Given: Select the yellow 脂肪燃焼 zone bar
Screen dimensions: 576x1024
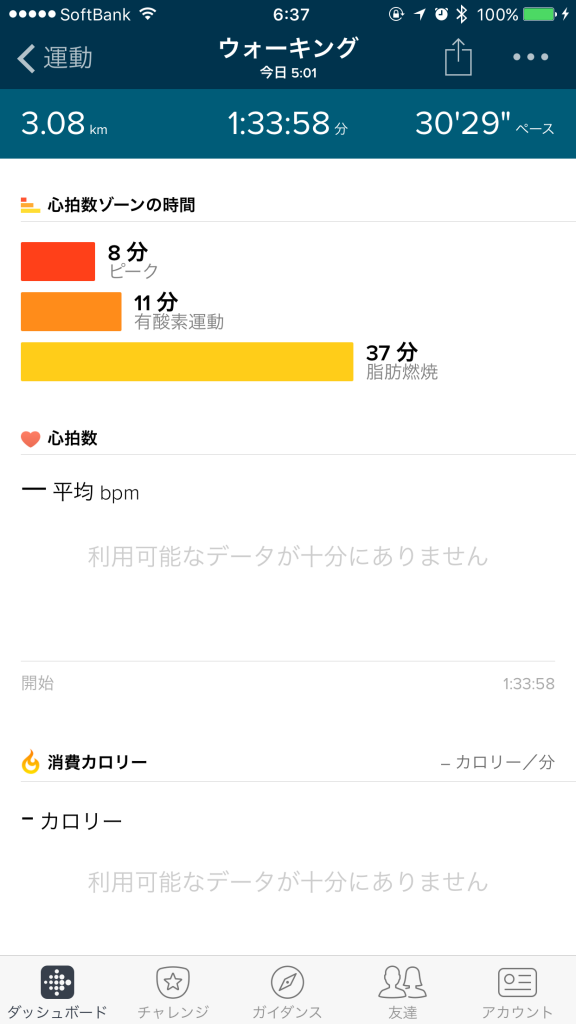Looking at the screenshot, I should 187,361.
